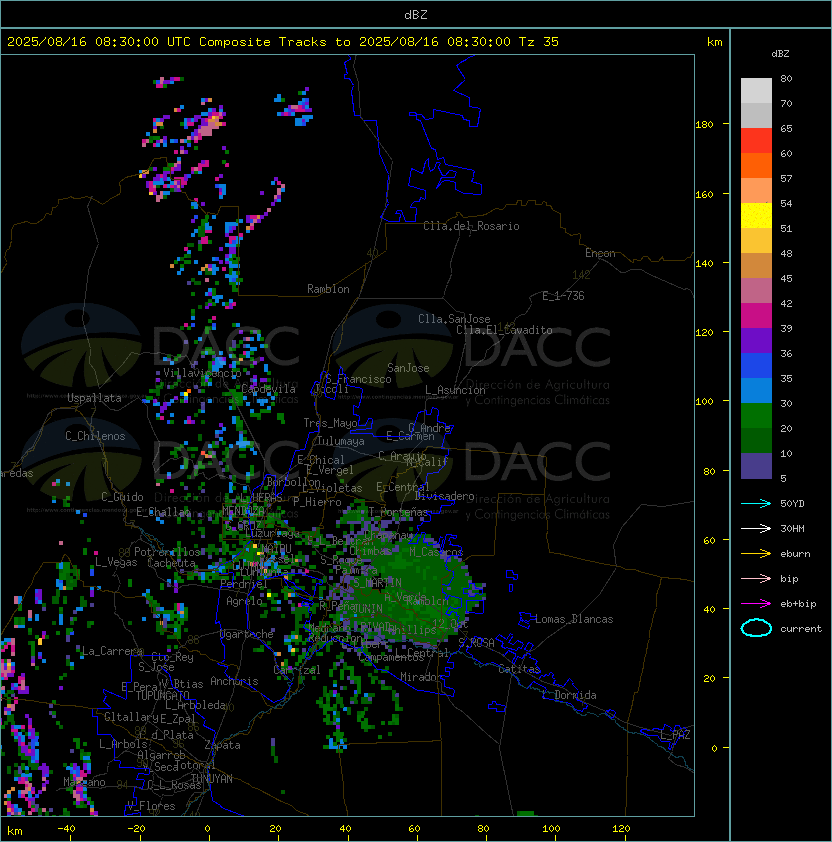Click the magenta eb+bip arrow in the legend
This screenshot has width=832, height=842.
[x=756, y=604]
